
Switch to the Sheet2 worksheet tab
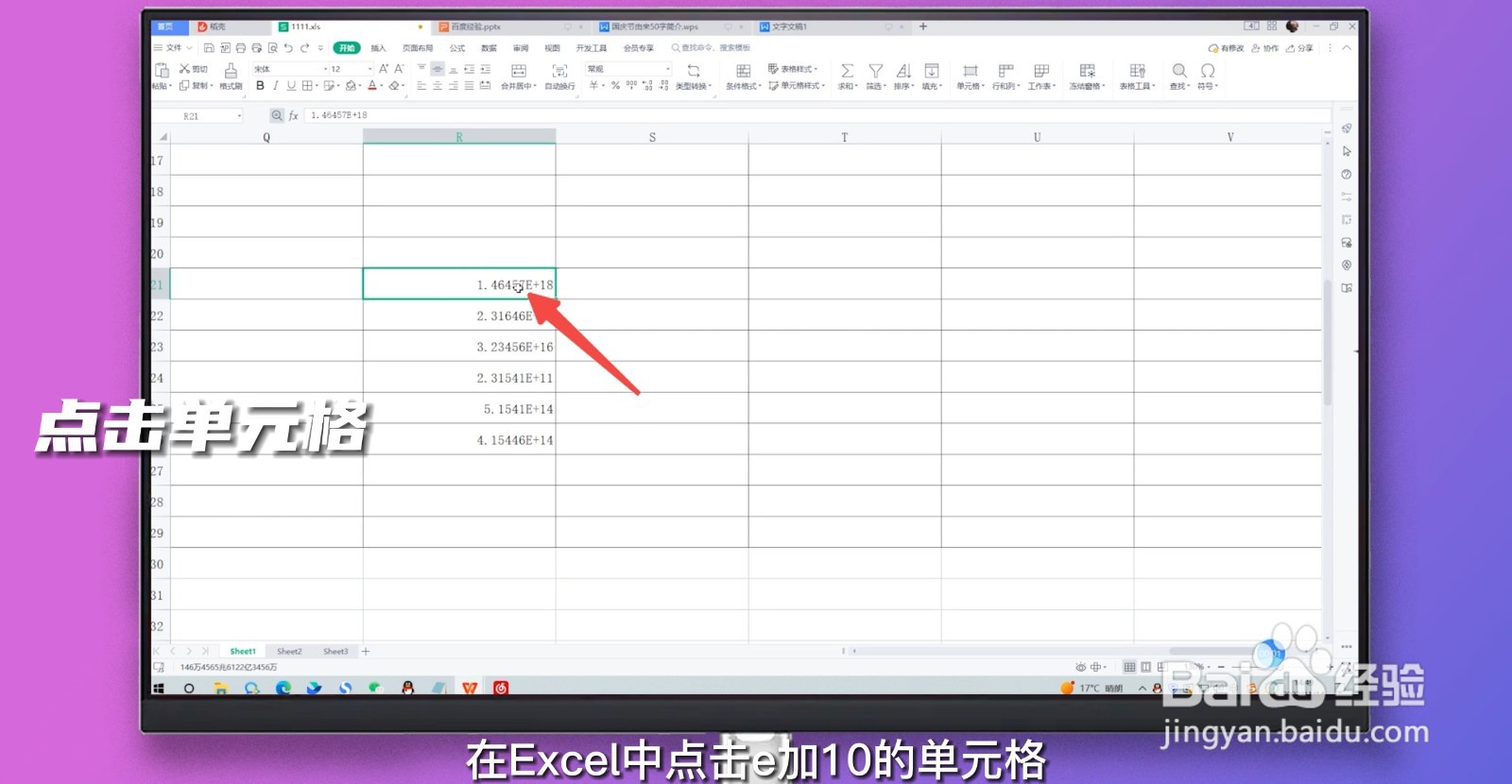(x=289, y=651)
